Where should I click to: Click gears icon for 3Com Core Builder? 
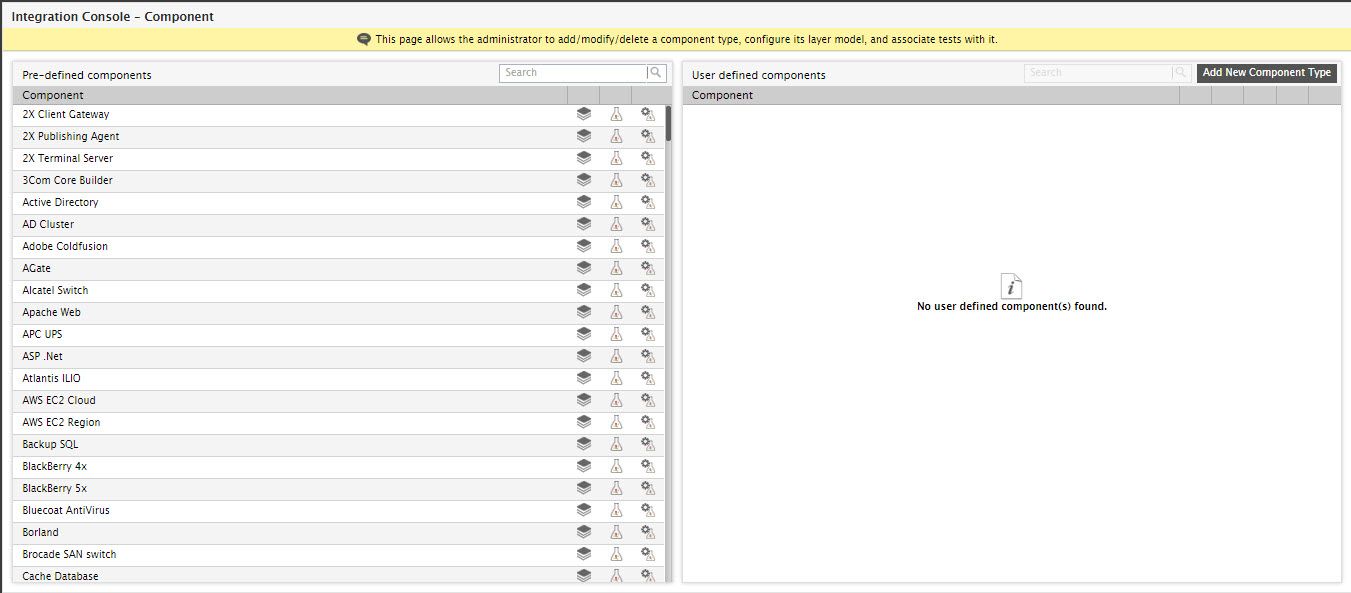[x=648, y=180]
